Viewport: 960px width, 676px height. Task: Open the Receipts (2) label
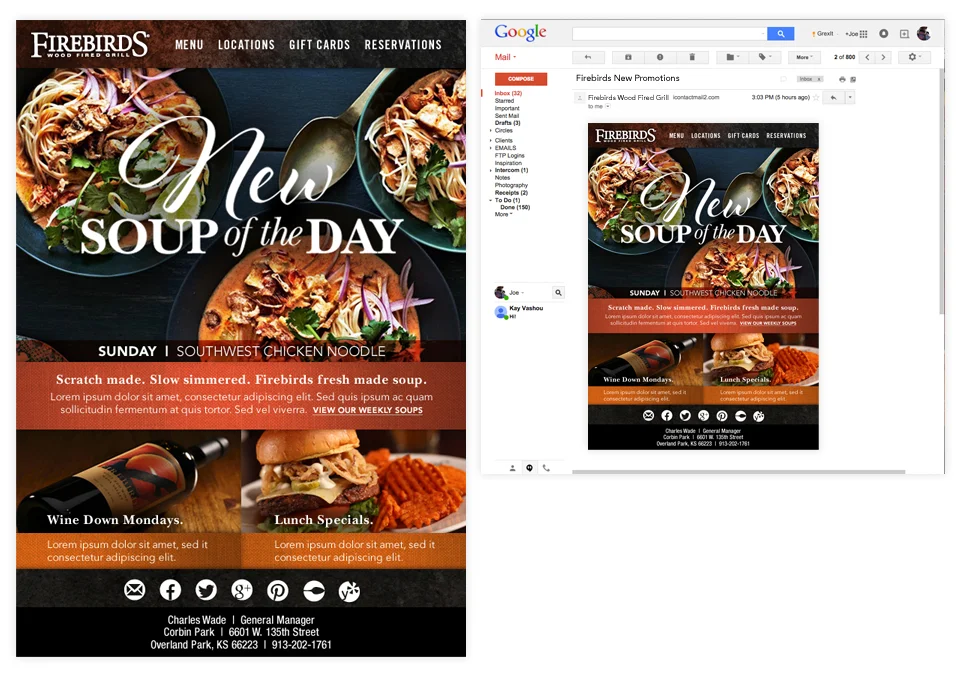click(511, 192)
